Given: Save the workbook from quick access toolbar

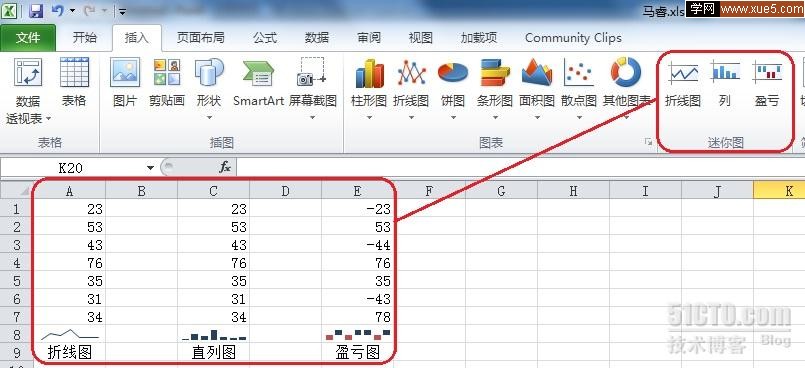Looking at the screenshot, I should coord(36,11).
